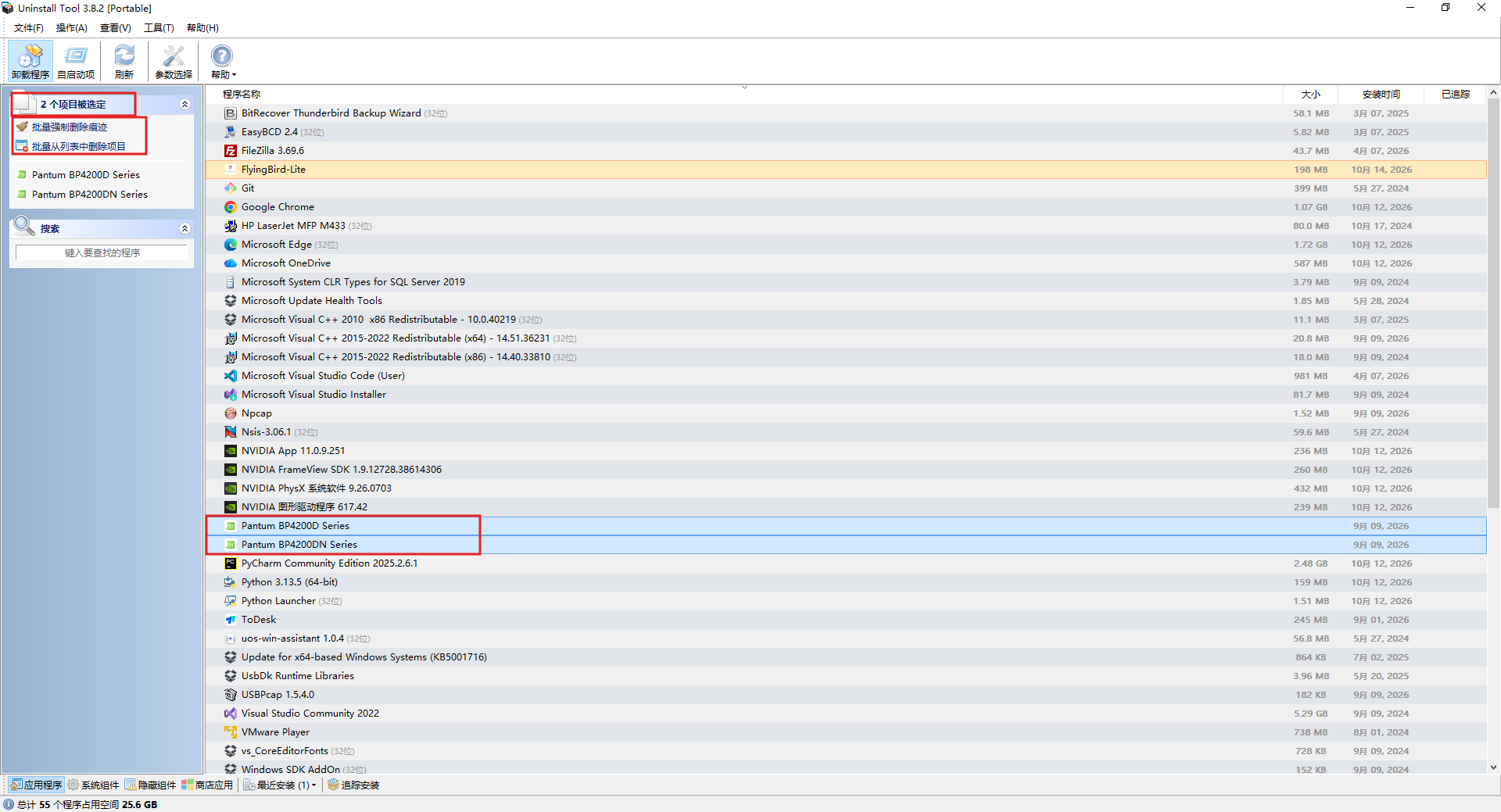Select Pantum BP4200D Series in sidebar
This screenshot has width=1501, height=812.
click(x=85, y=175)
